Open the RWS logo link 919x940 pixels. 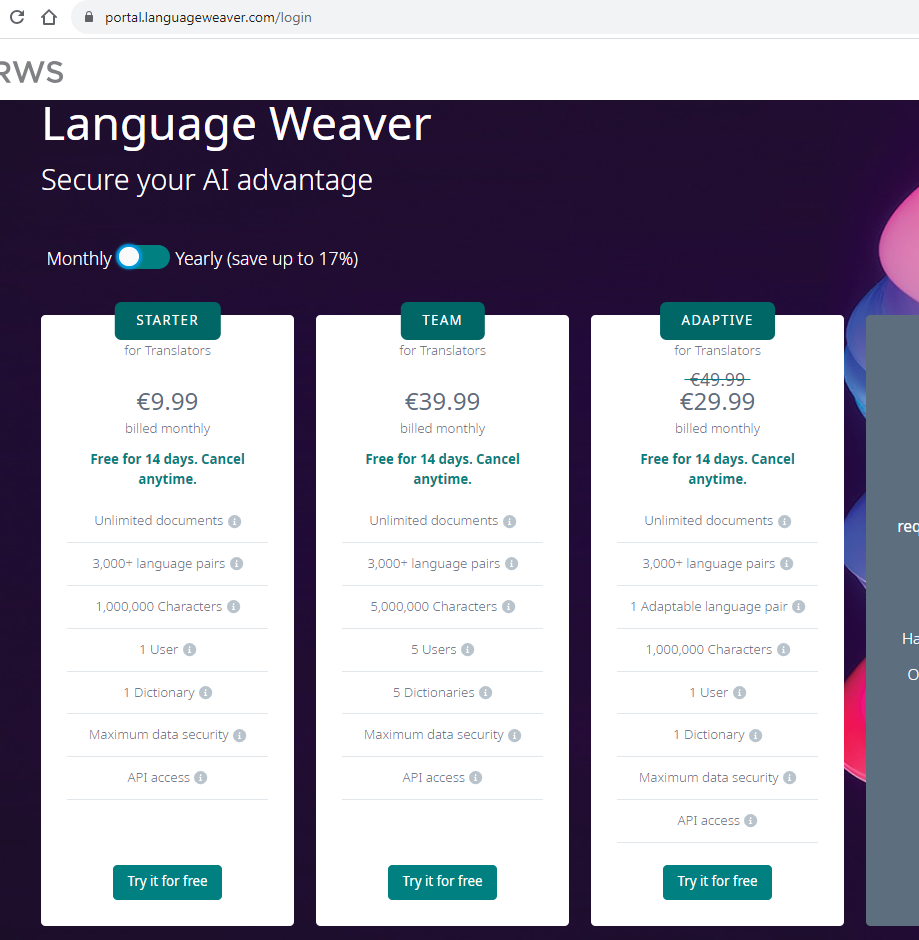click(x=31, y=73)
